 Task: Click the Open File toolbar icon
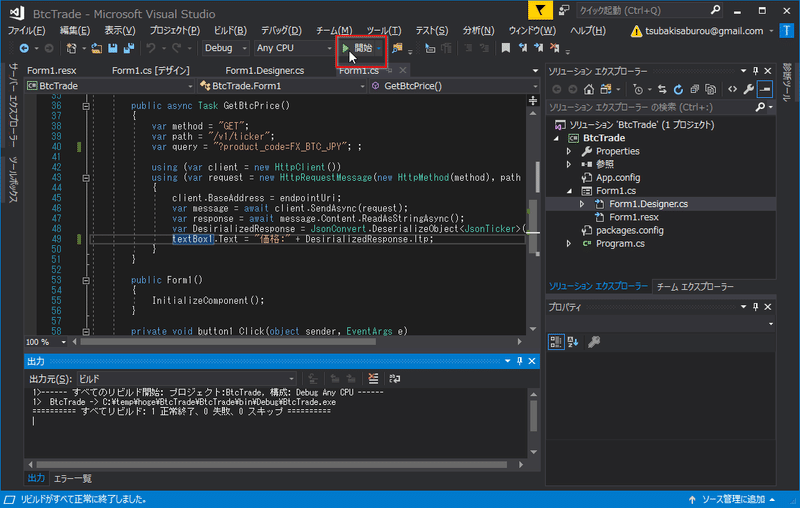click(x=96, y=48)
